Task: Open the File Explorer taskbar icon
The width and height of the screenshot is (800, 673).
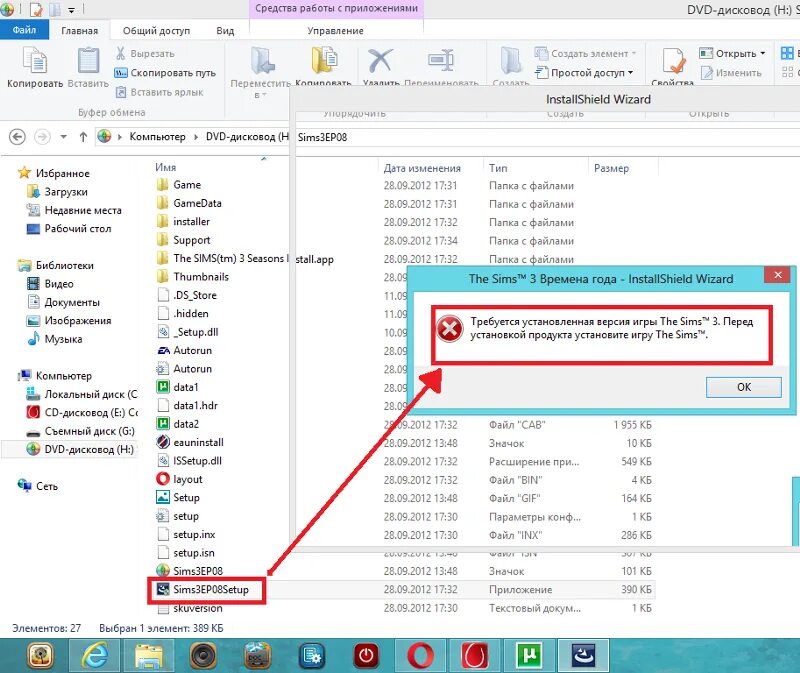Action: pyautogui.click(x=149, y=655)
